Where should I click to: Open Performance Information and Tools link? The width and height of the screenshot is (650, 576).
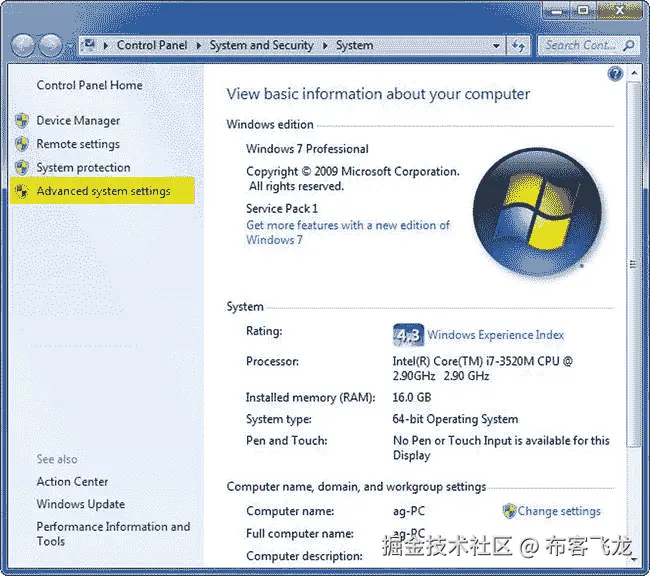(x=113, y=534)
